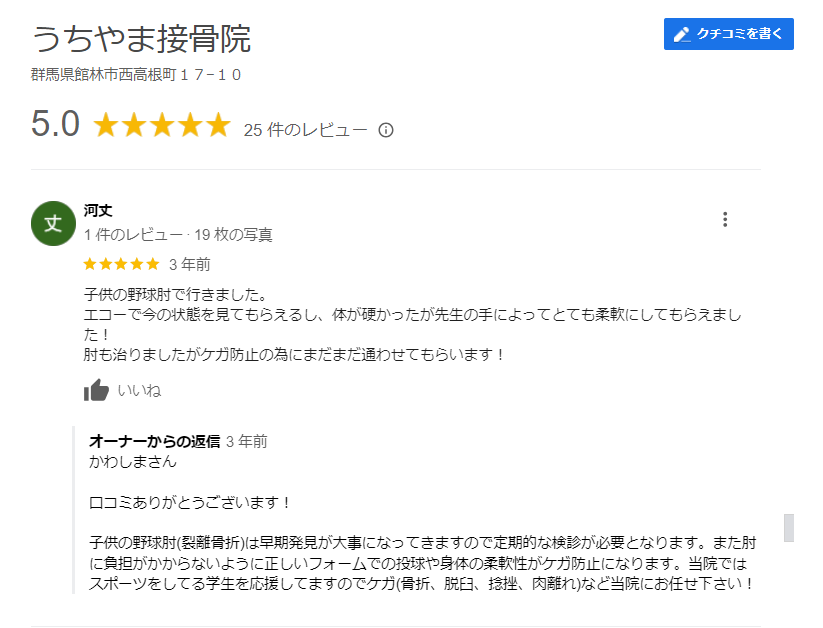The width and height of the screenshot is (823, 628).
Task: Click the 5.0 rating score number
Action: pyautogui.click(x=55, y=125)
